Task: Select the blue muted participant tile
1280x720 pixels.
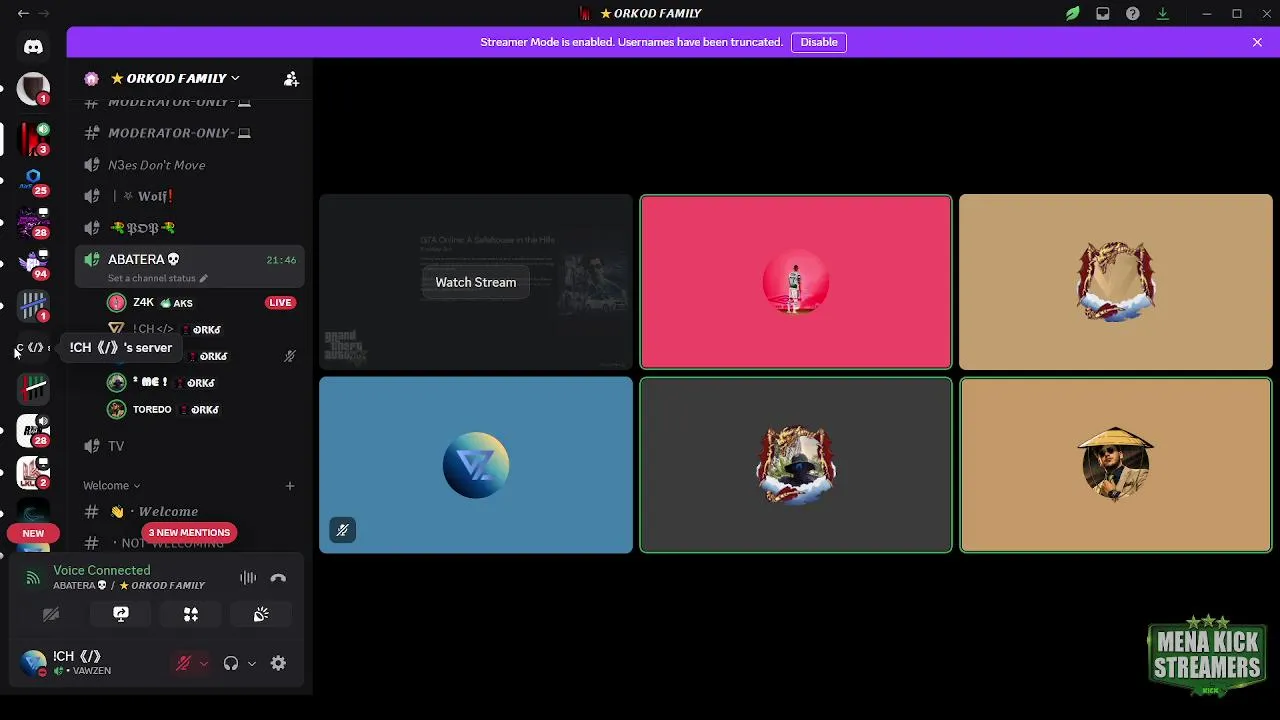Action: click(x=476, y=465)
